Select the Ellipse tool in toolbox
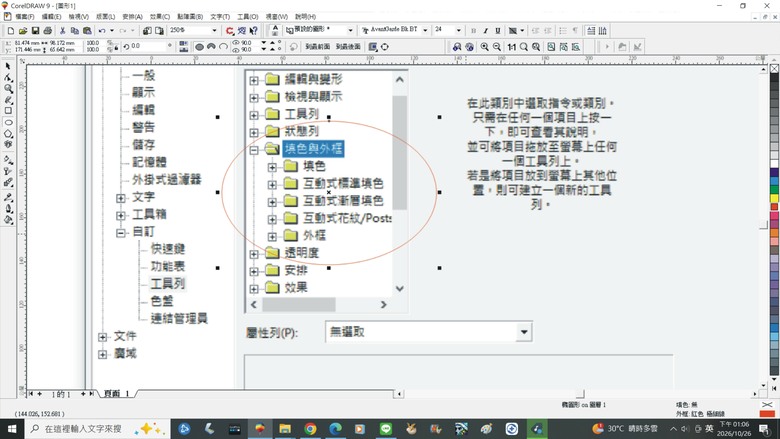The image size is (780, 439). [x=8, y=122]
